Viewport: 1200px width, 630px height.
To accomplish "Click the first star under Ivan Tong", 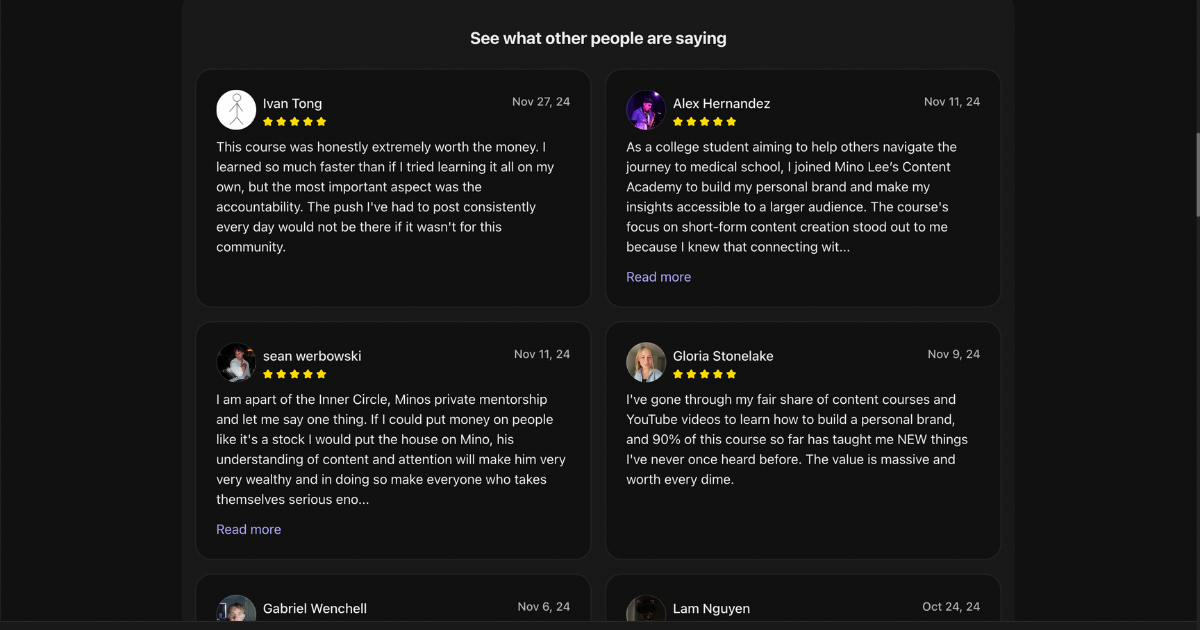I will (x=268, y=121).
